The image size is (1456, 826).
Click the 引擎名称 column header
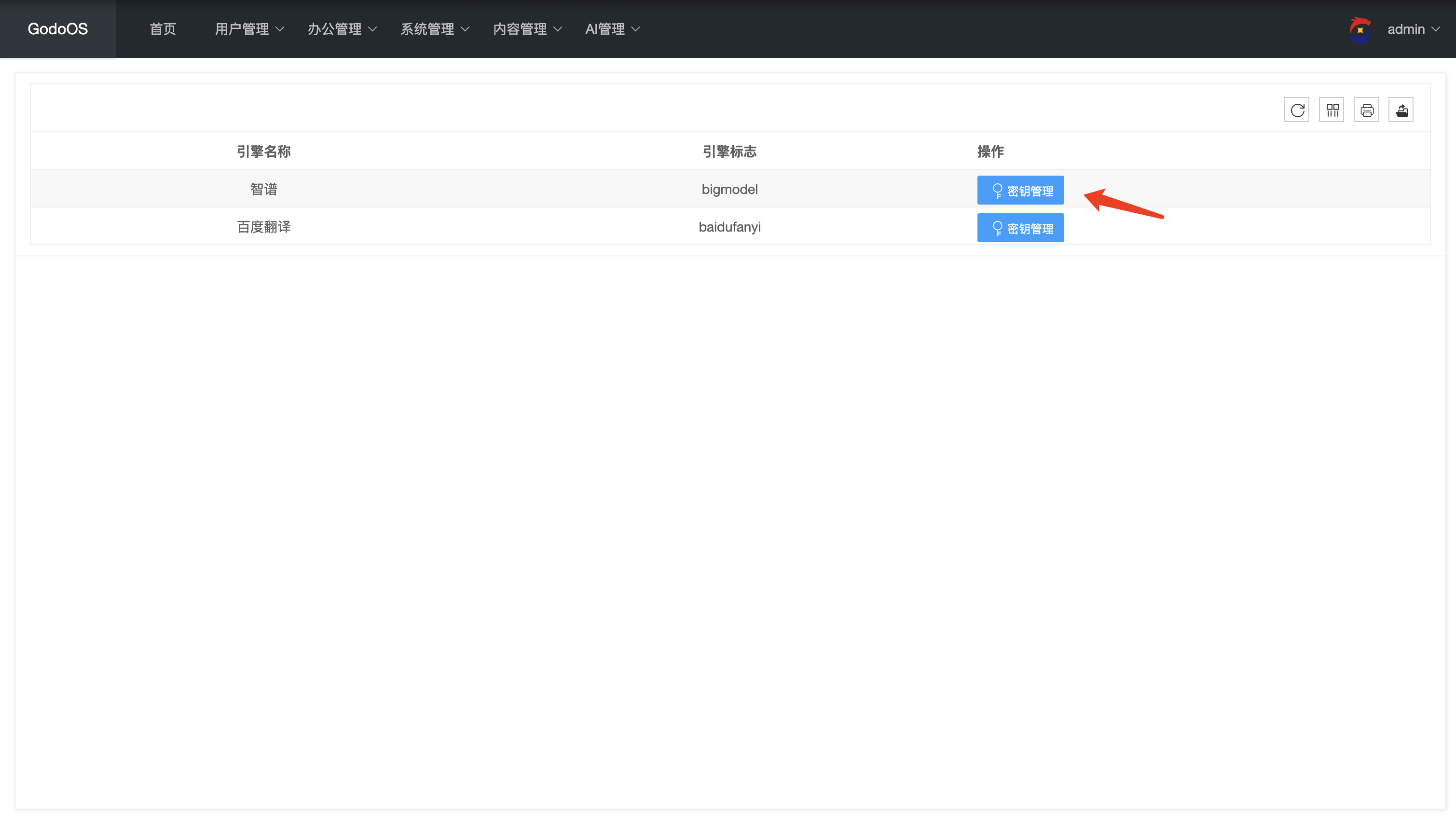[264, 151]
